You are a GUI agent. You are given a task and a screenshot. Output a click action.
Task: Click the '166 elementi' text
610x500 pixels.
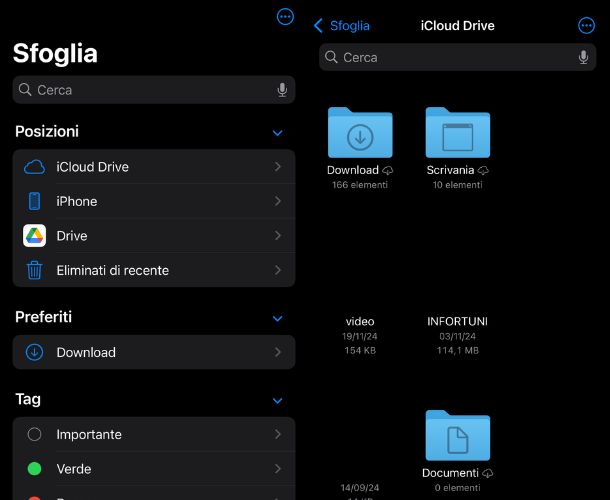click(360, 185)
